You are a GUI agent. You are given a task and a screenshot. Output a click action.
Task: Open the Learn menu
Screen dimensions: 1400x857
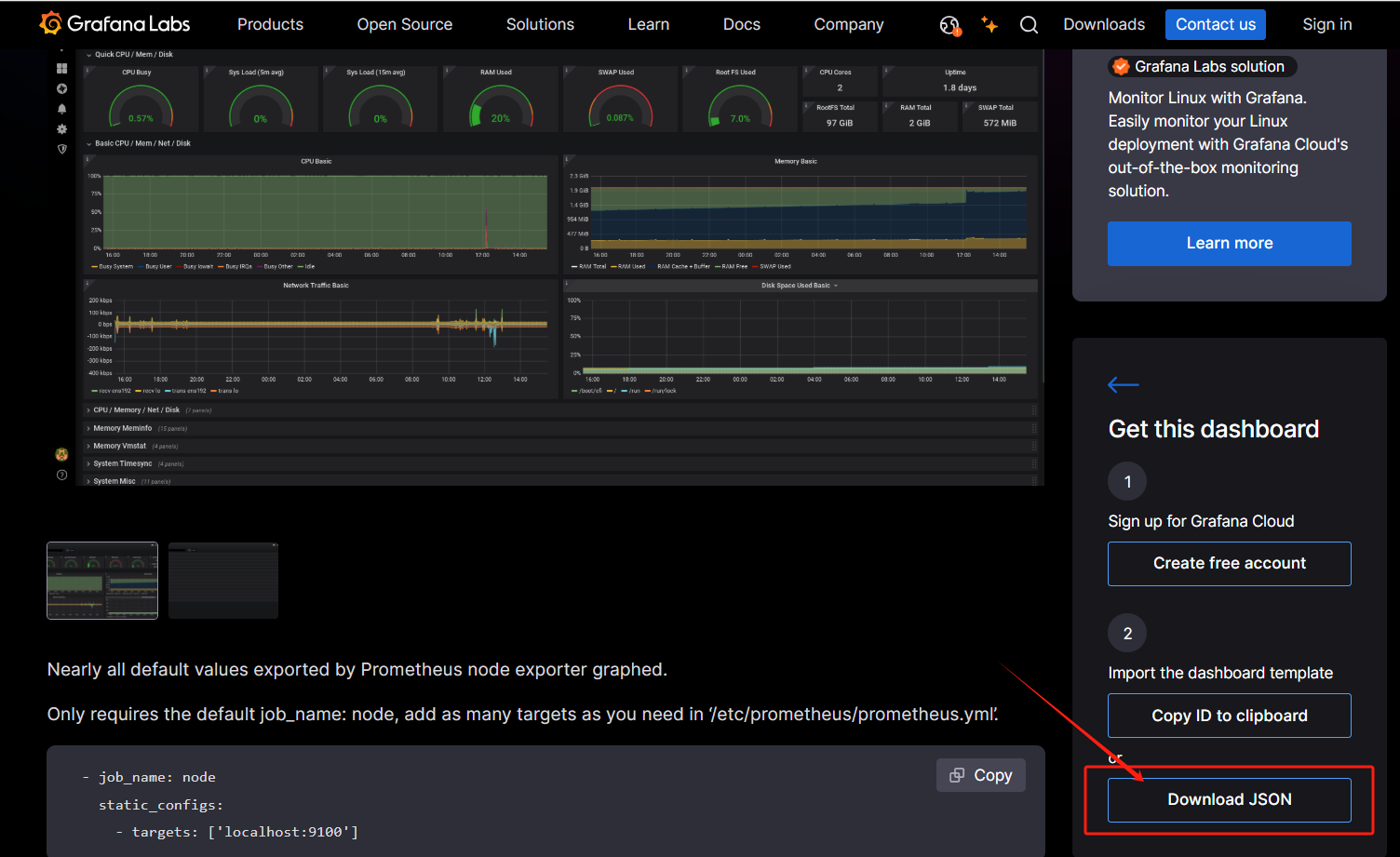point(649,24)
